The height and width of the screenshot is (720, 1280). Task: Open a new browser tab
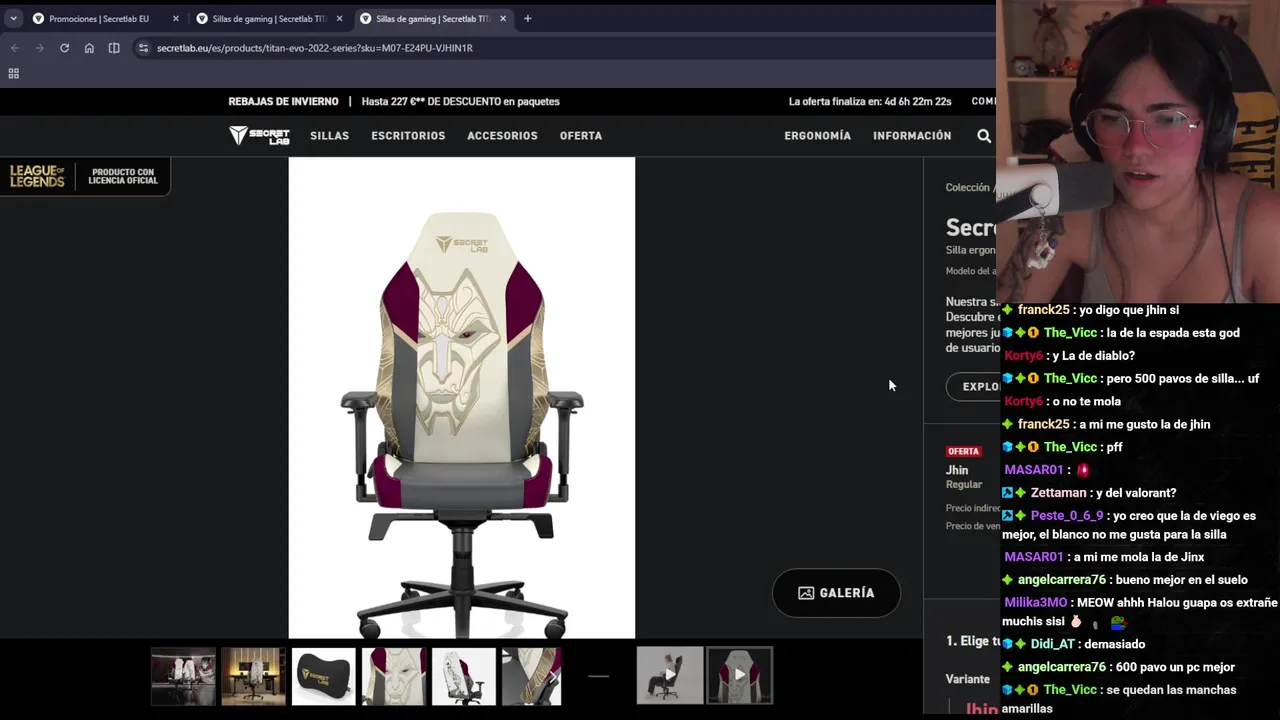click(x=527, y=18)
